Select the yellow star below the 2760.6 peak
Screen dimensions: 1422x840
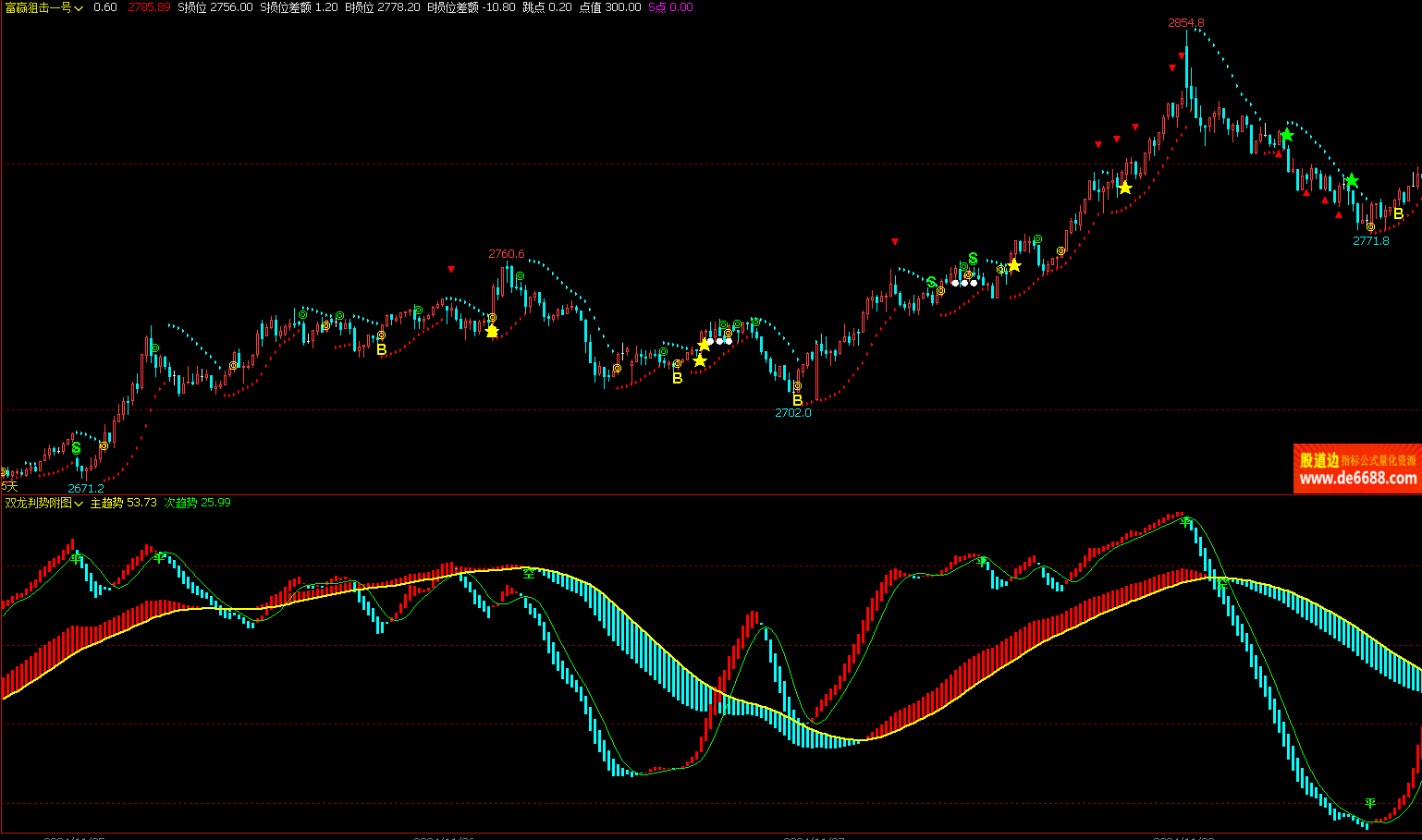[x=492, y=331]
